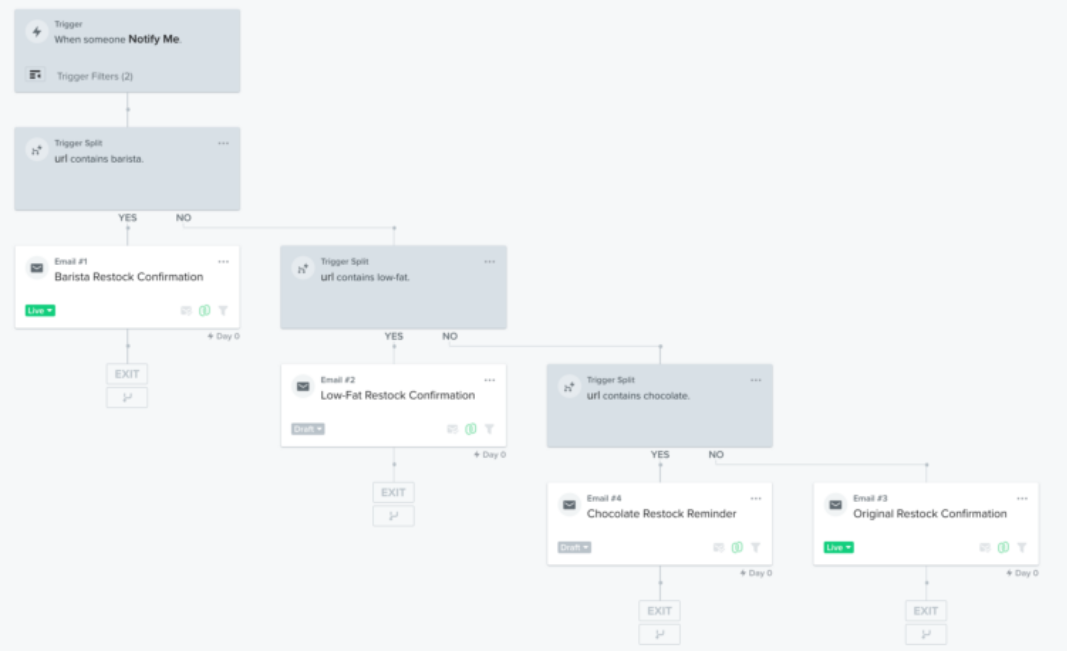This screenshot has height=651, width=1067.
Task: Click the envelope icon of Email #1
Action: 36,268
